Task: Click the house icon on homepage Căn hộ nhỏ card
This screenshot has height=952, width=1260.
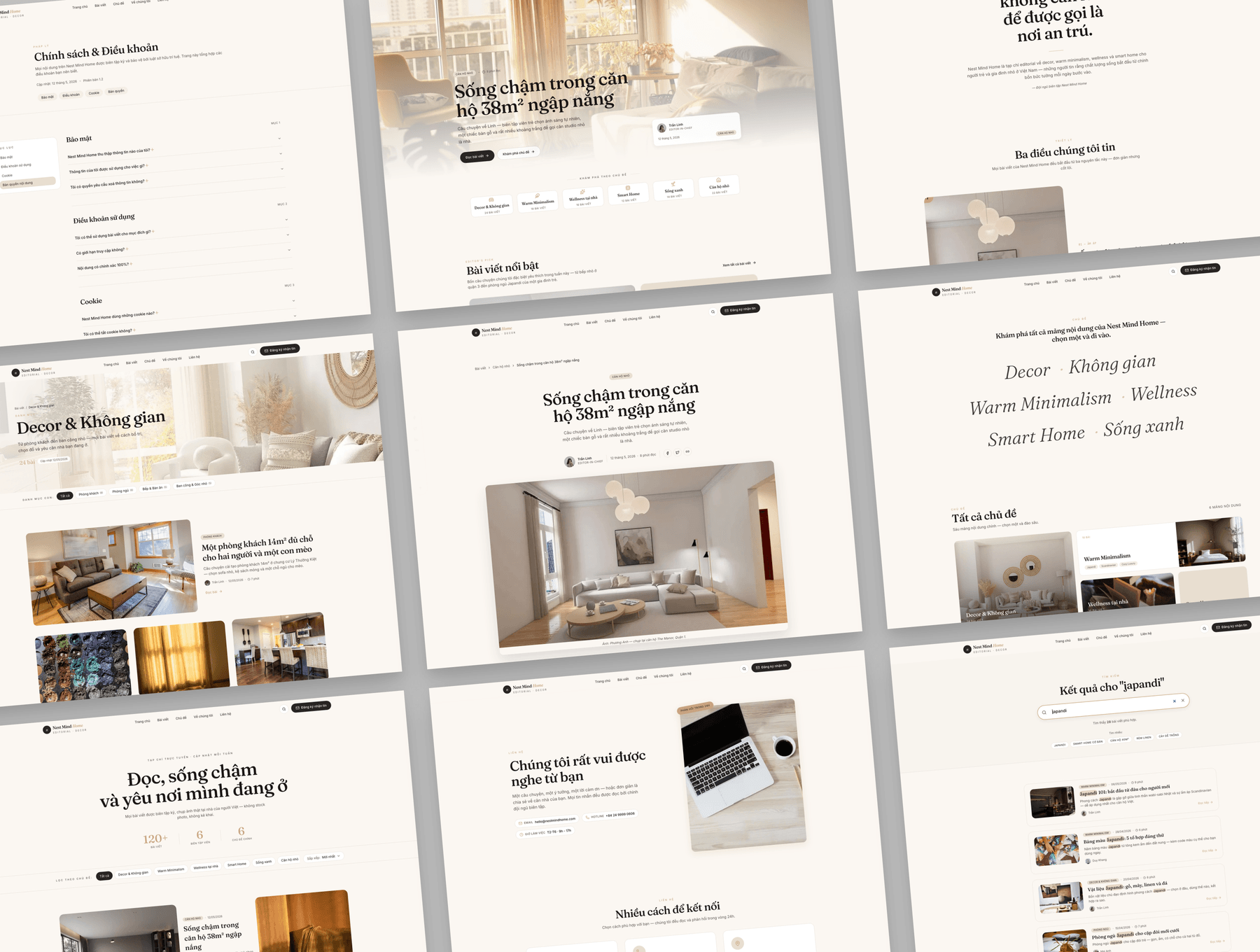Action: [718, 180]
